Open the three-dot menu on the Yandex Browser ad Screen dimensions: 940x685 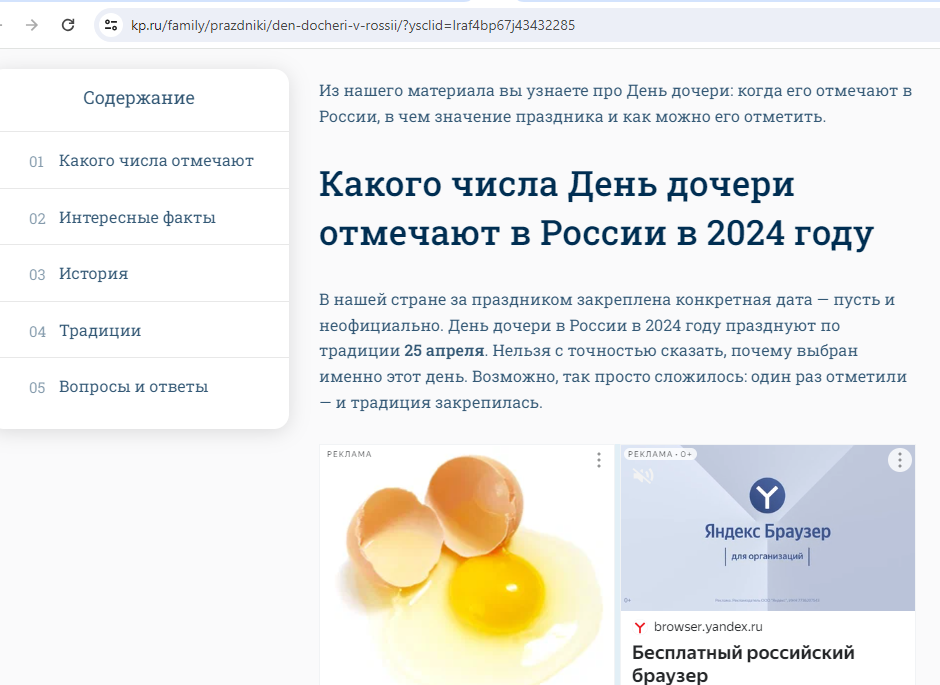pyautogui.click(x=900, y=460)
